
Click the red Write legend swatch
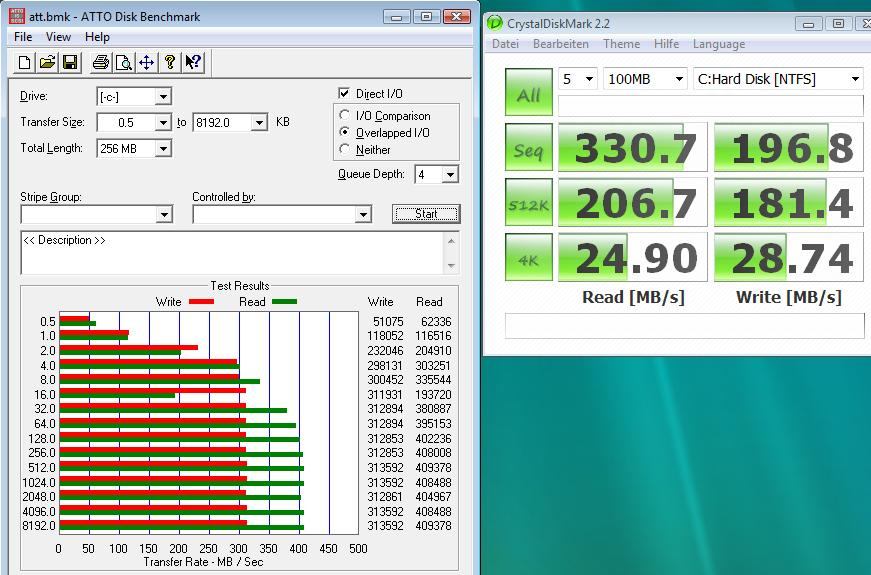pyautogui.click(x=201, y=302)
